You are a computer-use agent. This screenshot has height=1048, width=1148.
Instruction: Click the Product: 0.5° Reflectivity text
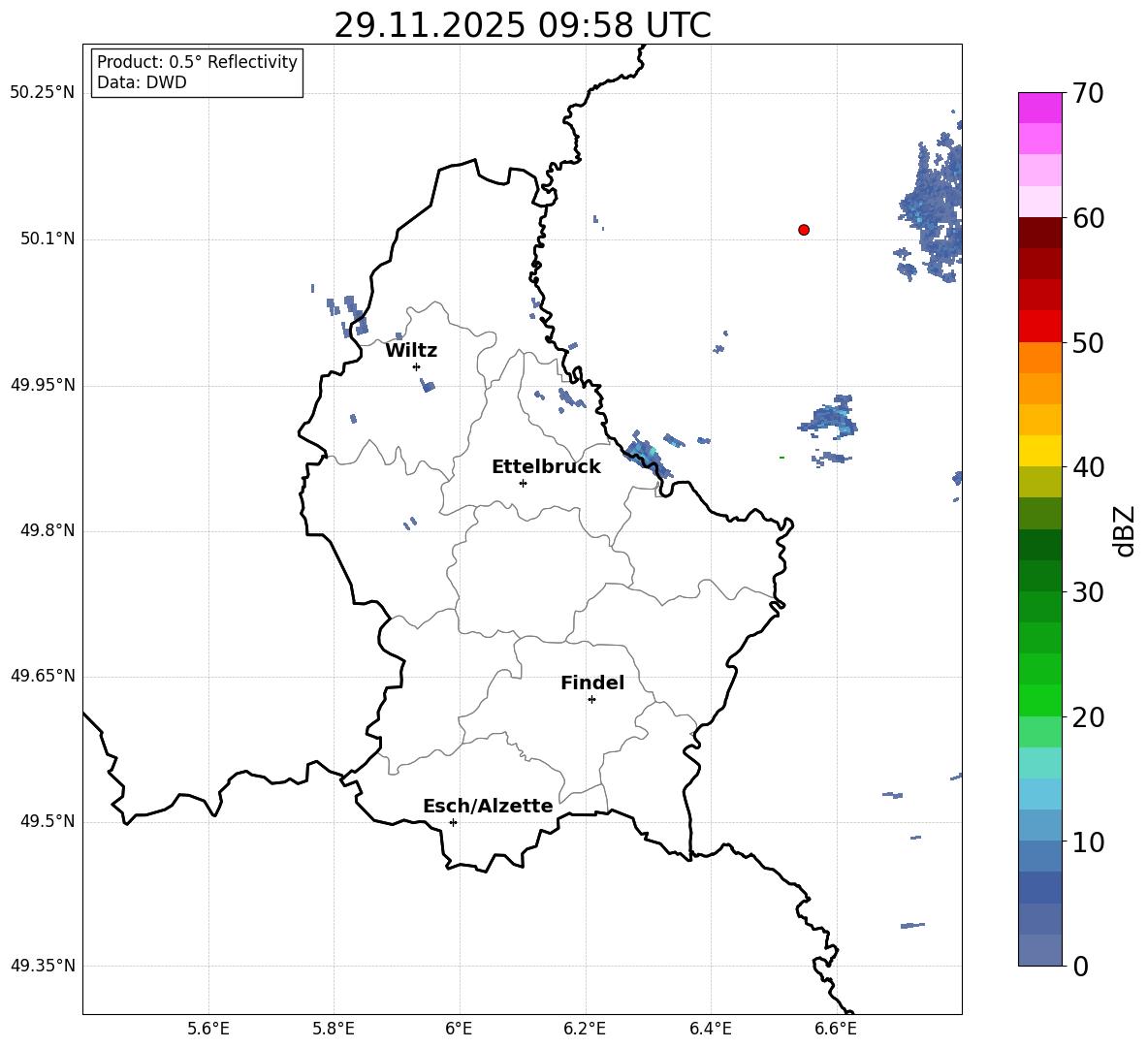coord(197,62)
